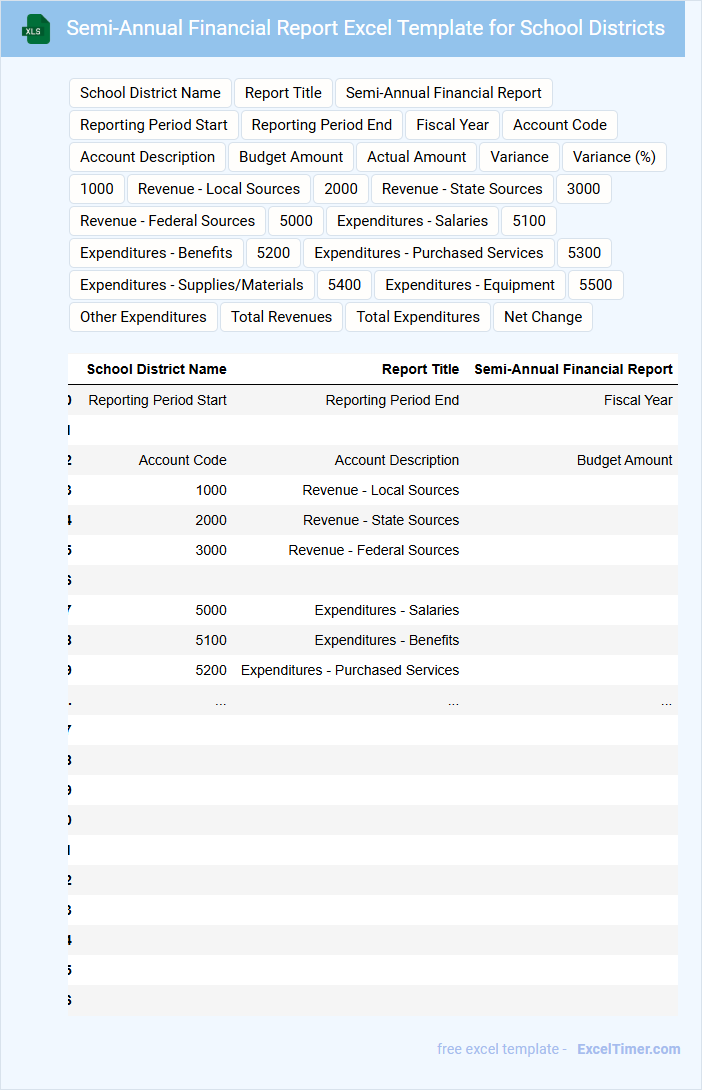Select the Variance (%) tag
This screenshot has height=1090, width=702.
[x=614, y=157]
